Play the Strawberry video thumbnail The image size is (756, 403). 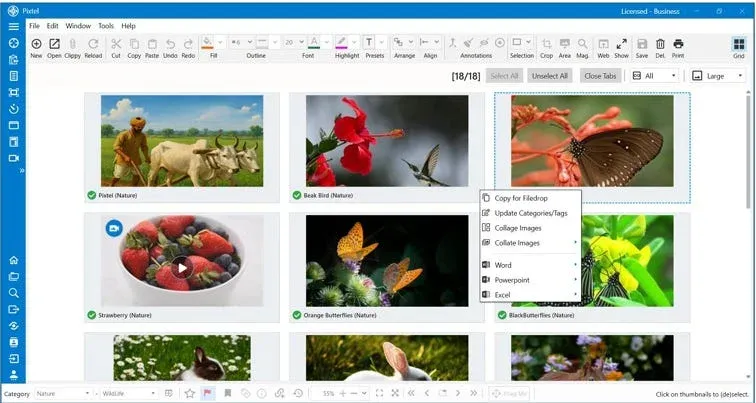(x=182, y=268)
